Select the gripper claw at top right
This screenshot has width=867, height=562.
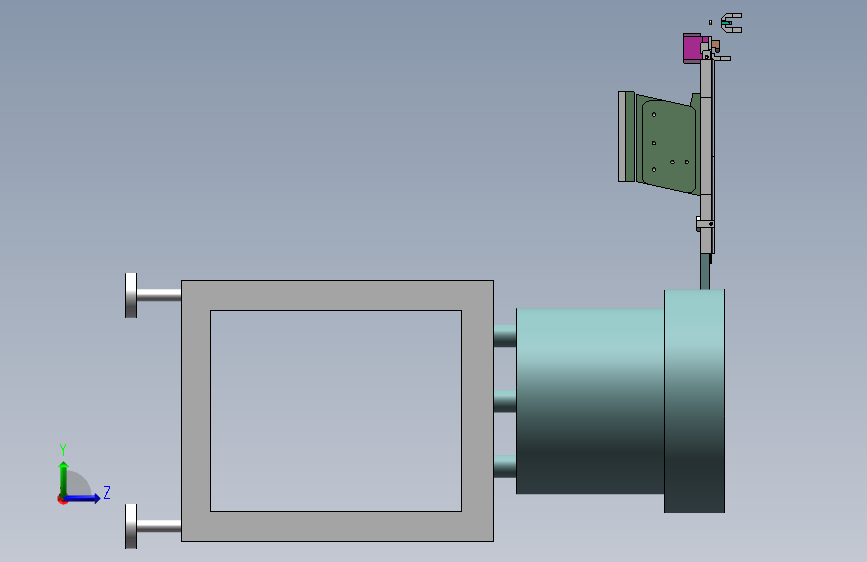coord(732,23)
